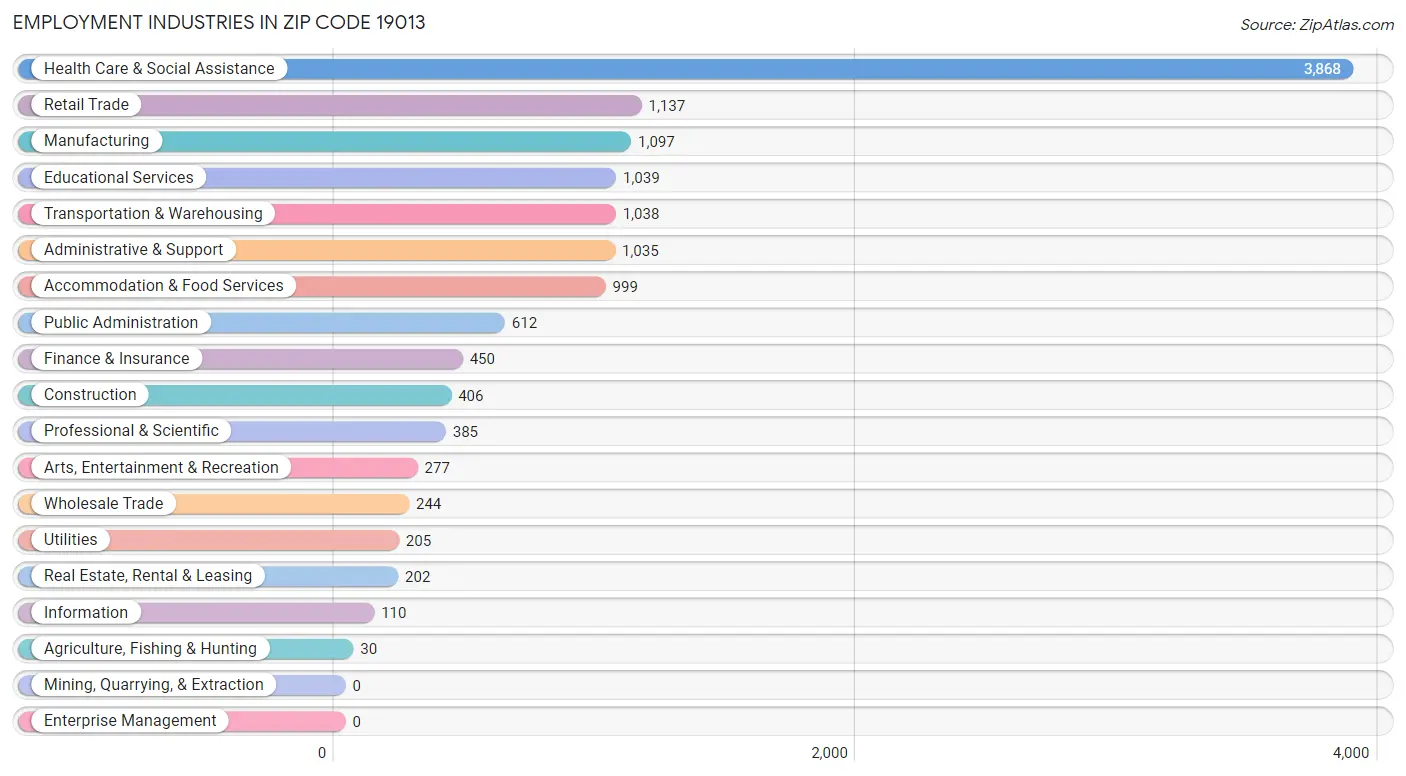The image size is (1406, 776).
Task: Select the 244 value beside Wholesale Trade
Action: coord(429,504)
